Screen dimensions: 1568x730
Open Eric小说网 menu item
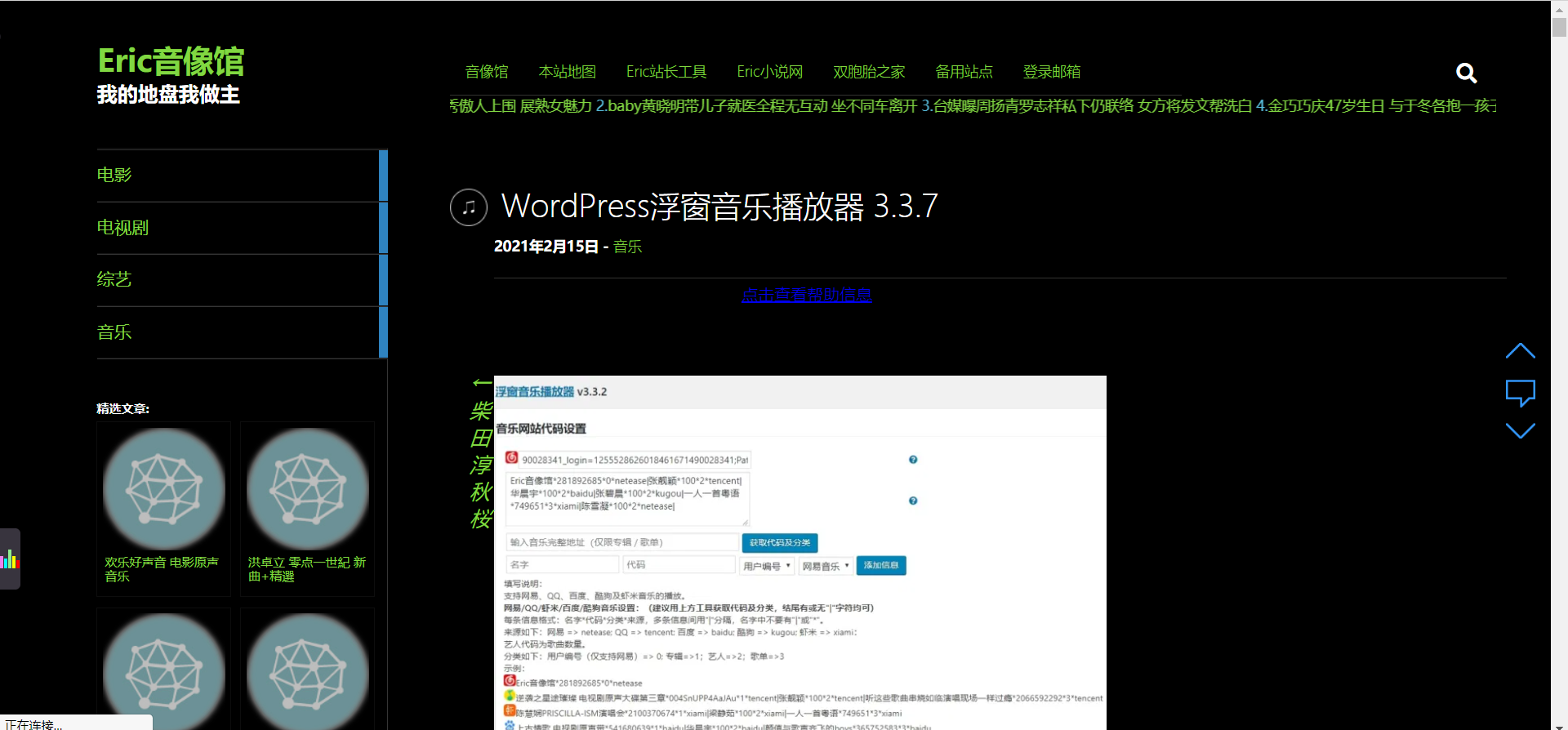tap(769, 72)
